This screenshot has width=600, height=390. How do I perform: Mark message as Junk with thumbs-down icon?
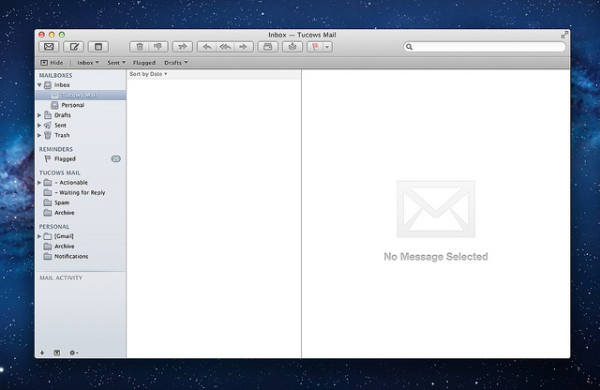click(158, 47)
